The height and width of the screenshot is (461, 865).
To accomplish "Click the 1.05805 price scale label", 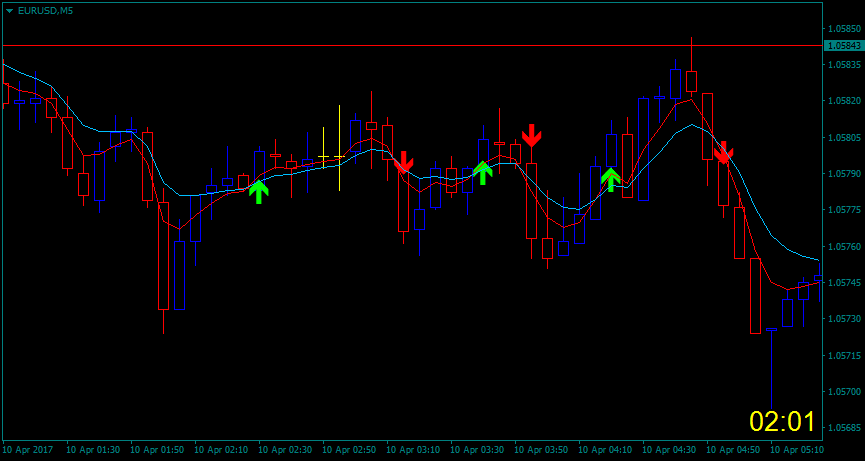I will pyautogui.click(x=844, y=137).
